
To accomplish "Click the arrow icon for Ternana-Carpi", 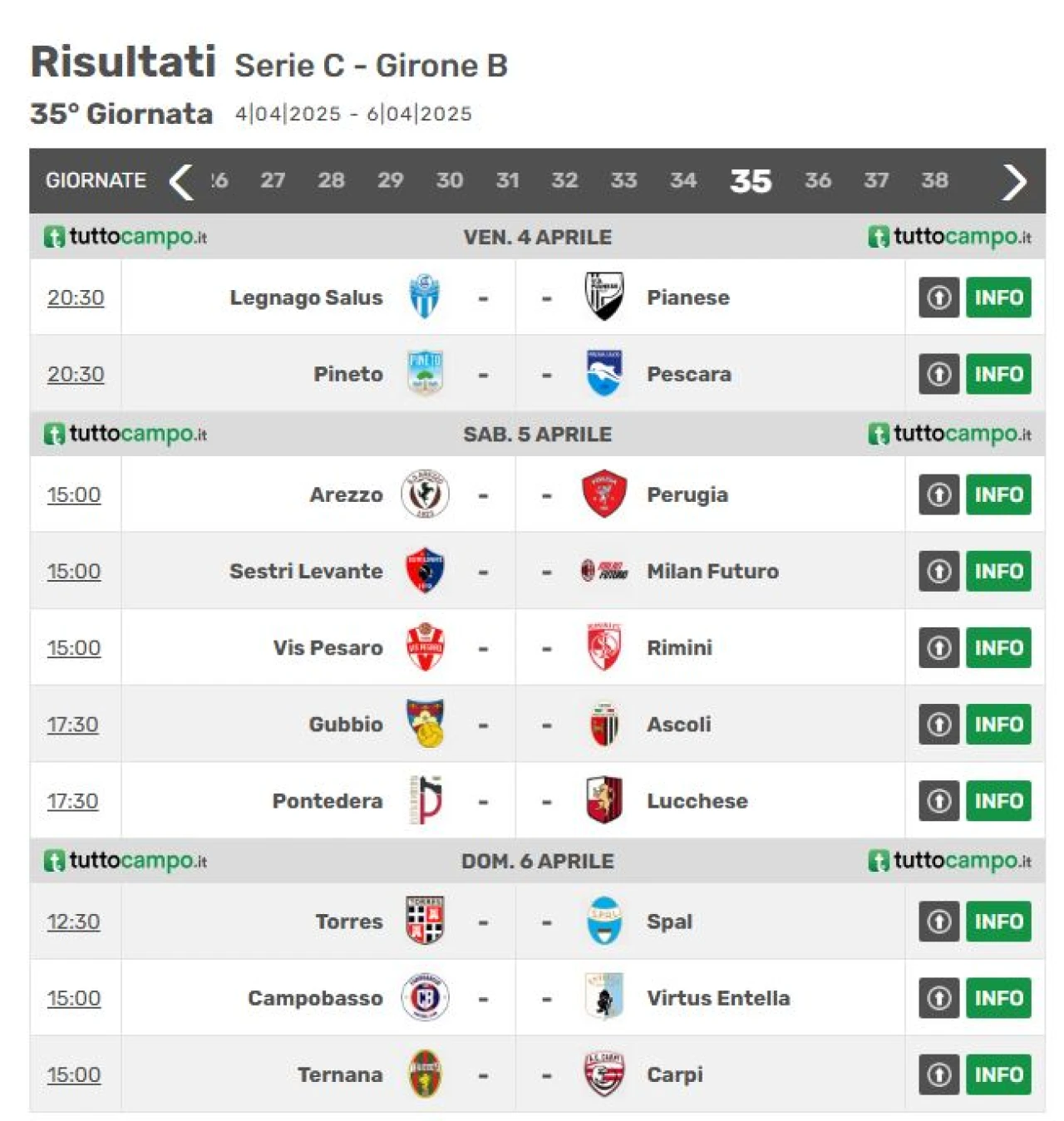I will [938, 1074].
